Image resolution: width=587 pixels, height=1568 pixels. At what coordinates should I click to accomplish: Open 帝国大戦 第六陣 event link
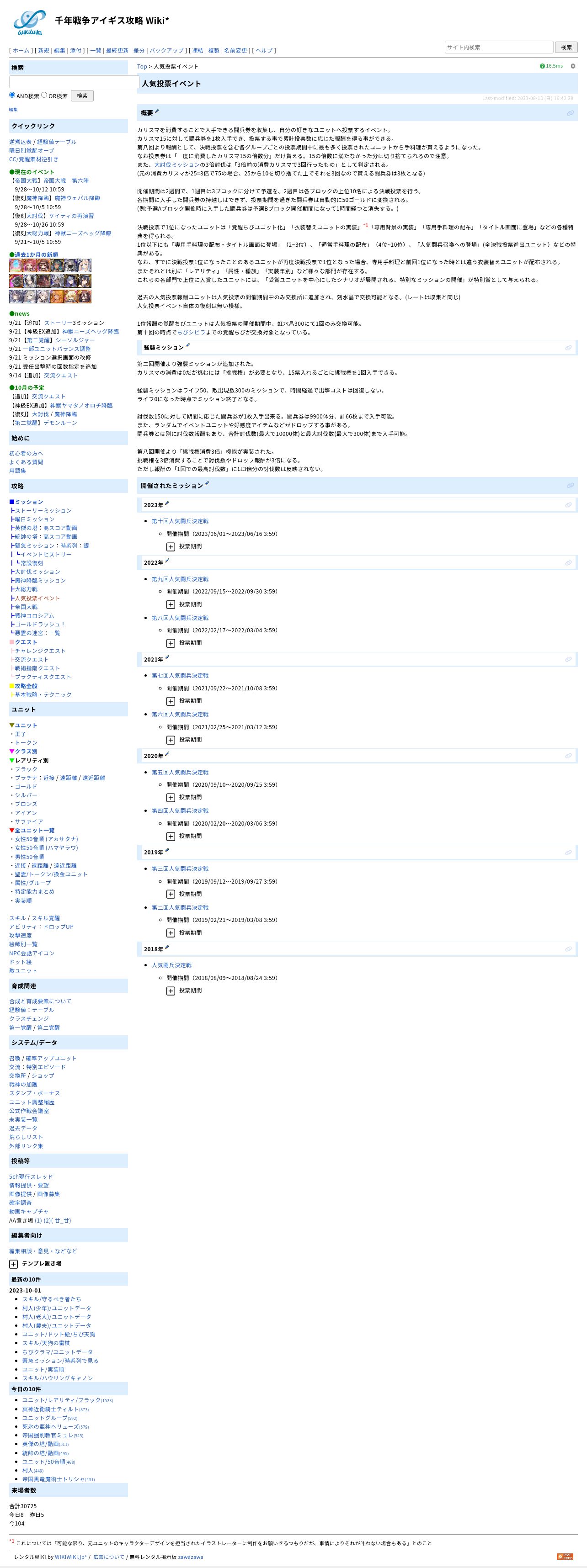point(66,181)
